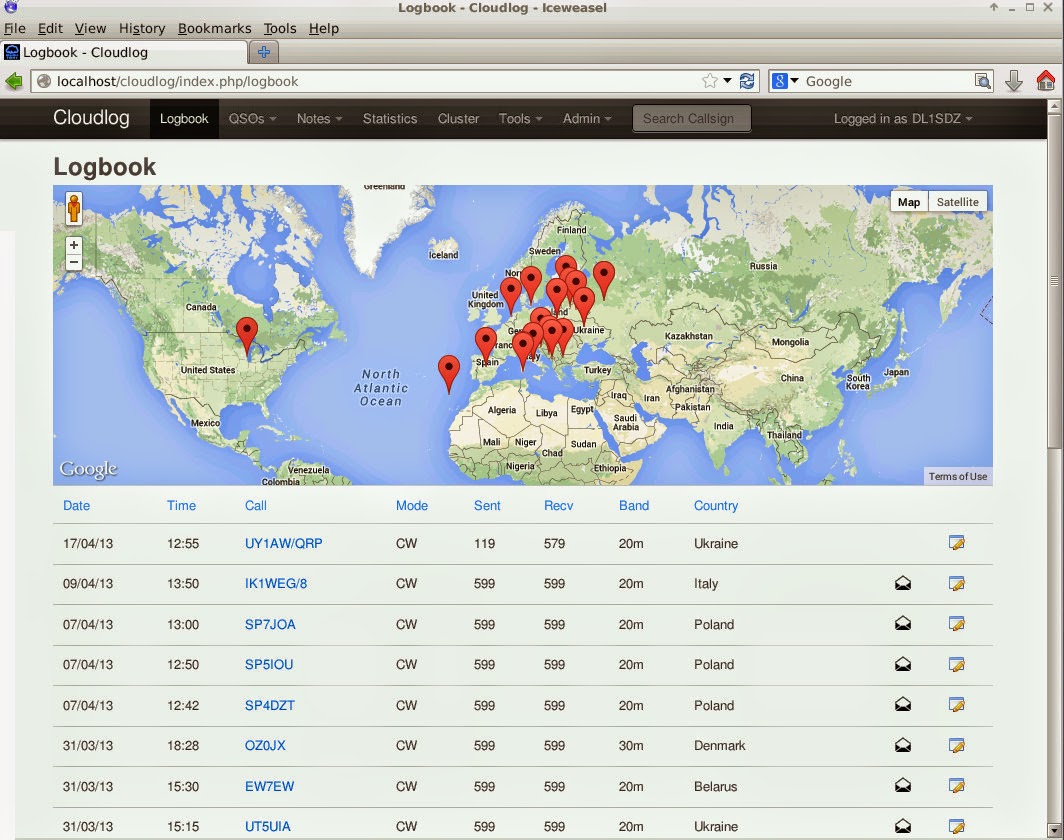Open the Bookmarks menu
Screen dimensions: 1064x840
pos(214,28)
